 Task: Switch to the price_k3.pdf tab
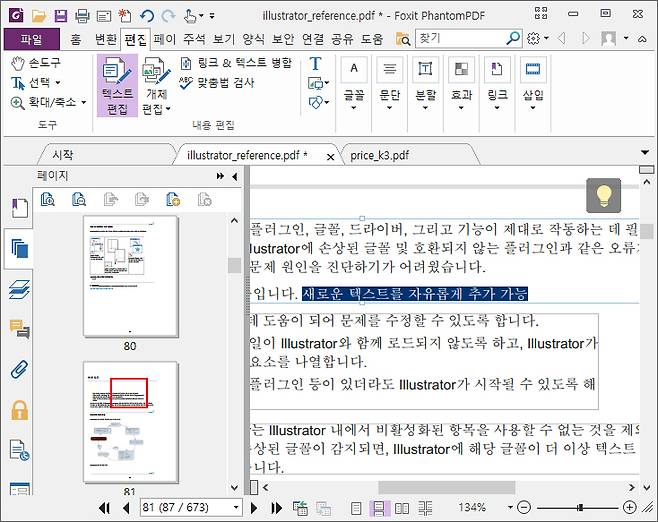pos(379,155)
